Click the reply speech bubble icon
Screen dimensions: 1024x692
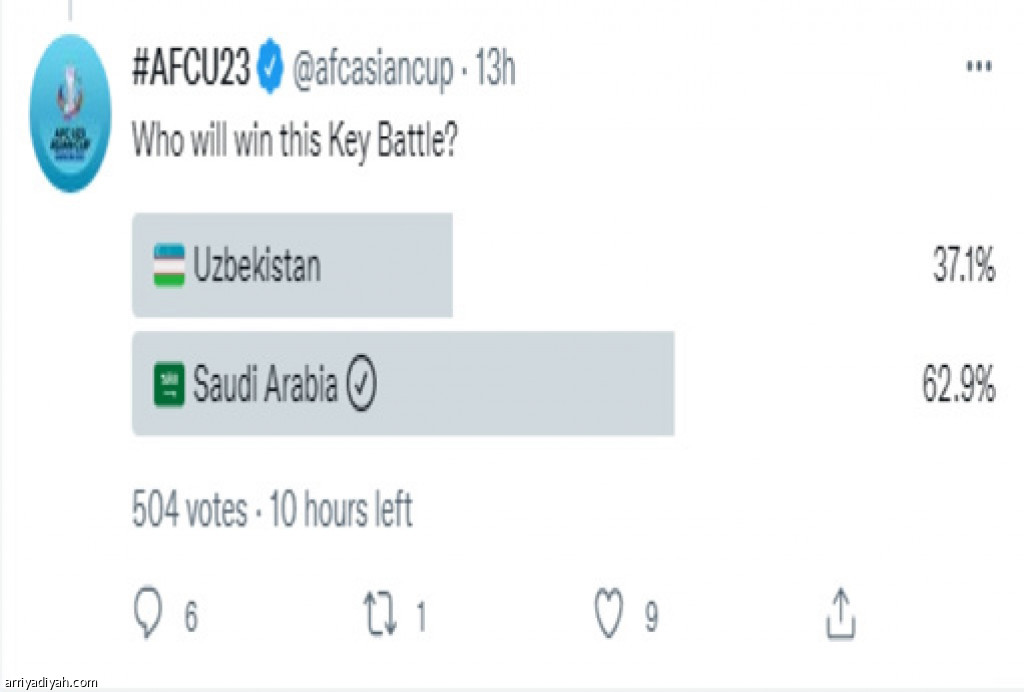click(148, 615)
